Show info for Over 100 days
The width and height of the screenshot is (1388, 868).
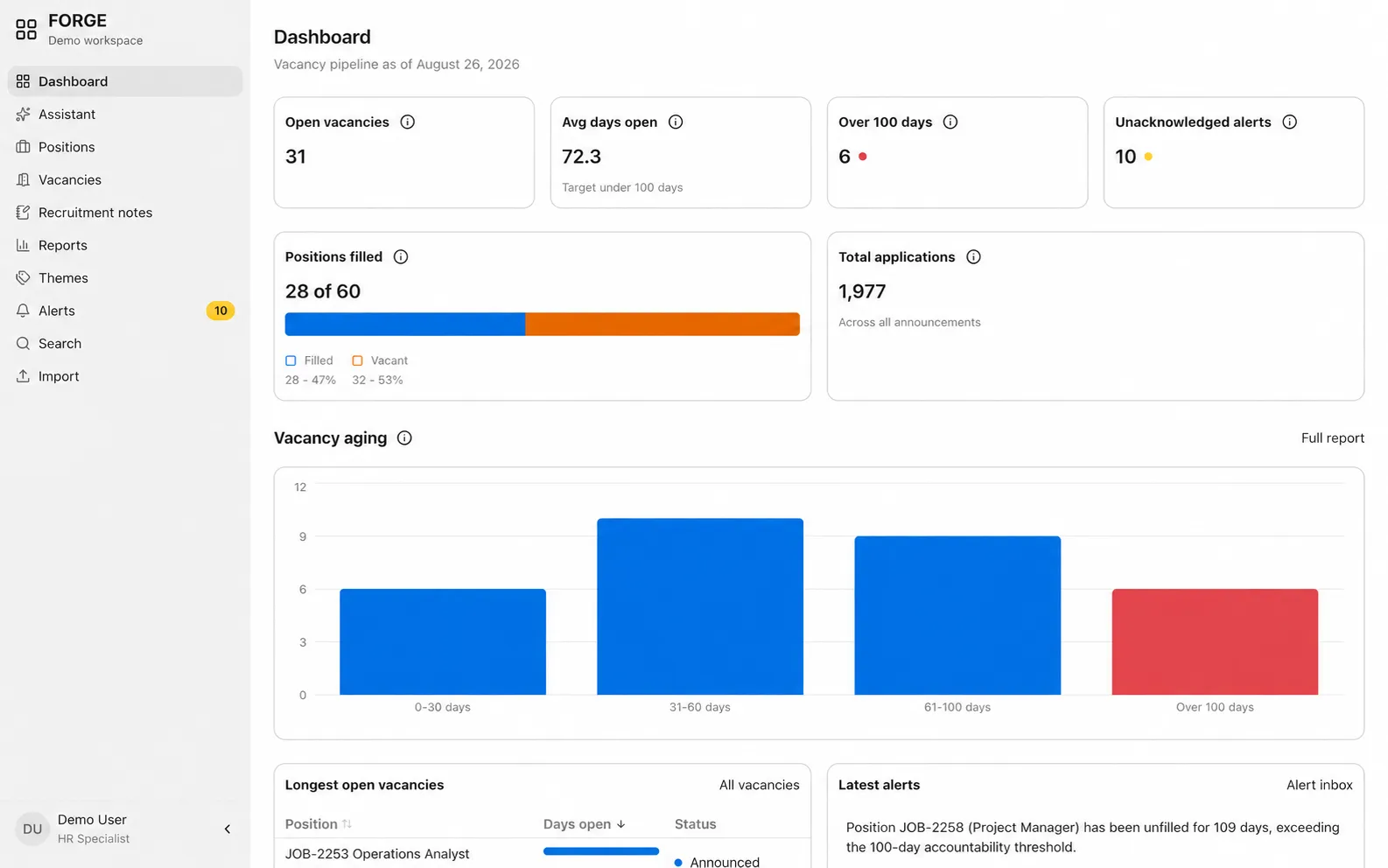coord(950,122)
